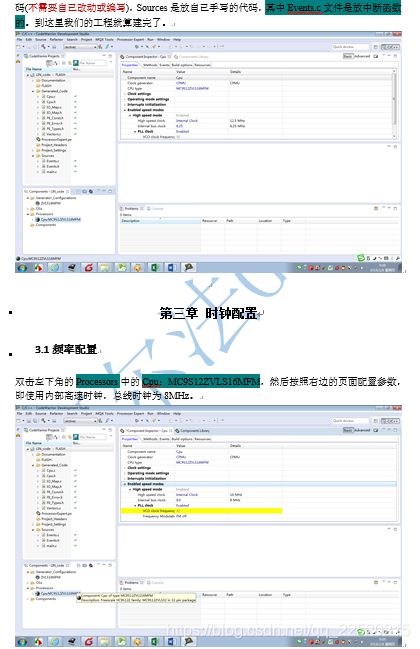The height and width of the screenshot is (649, 420).
Task: Click C/C++ perspective button in upper screenshot
Action: [390, 47]
